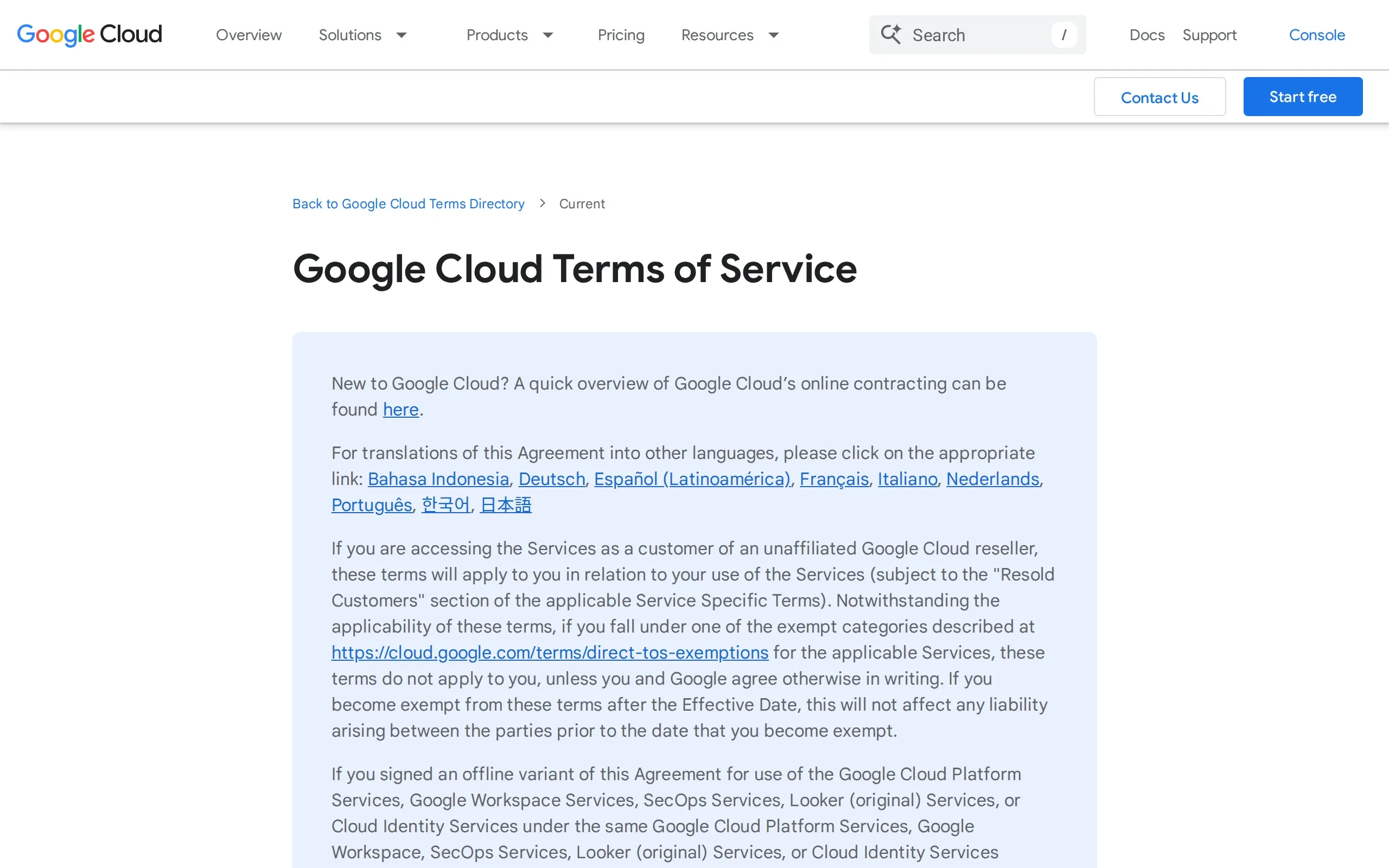
Task: Open the Console link
Action: click(x=1317, y=35)
